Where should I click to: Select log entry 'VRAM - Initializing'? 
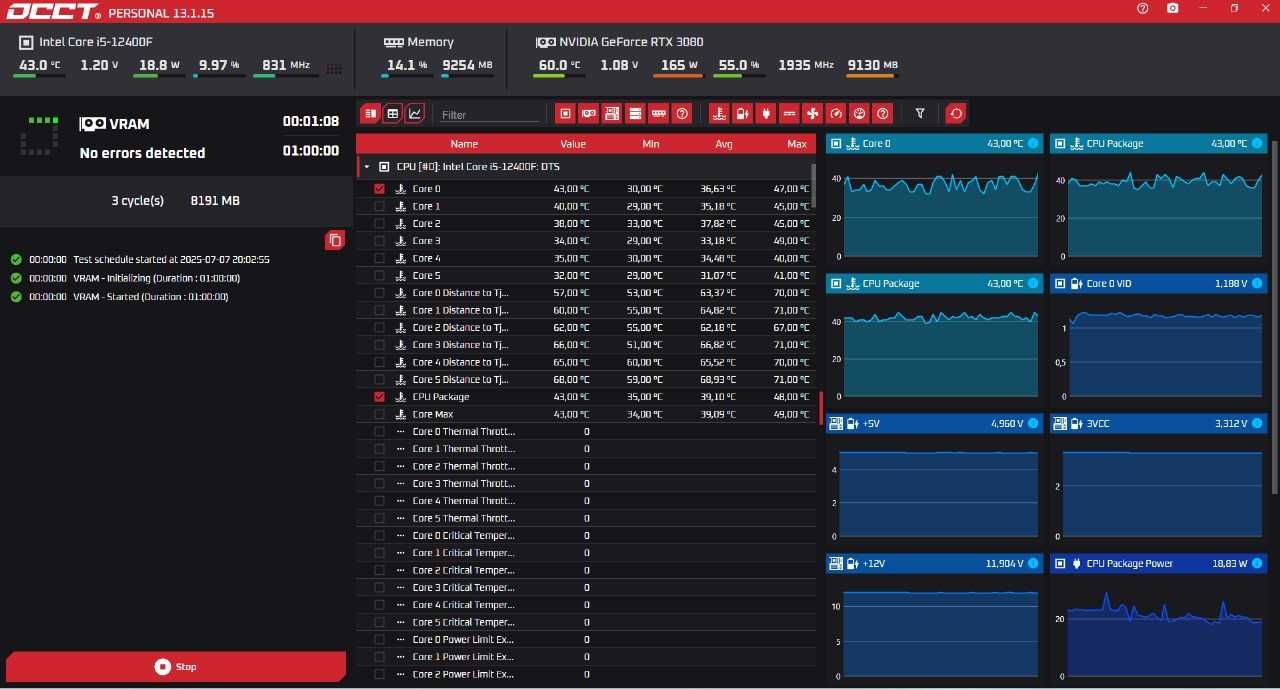point(156,278)
